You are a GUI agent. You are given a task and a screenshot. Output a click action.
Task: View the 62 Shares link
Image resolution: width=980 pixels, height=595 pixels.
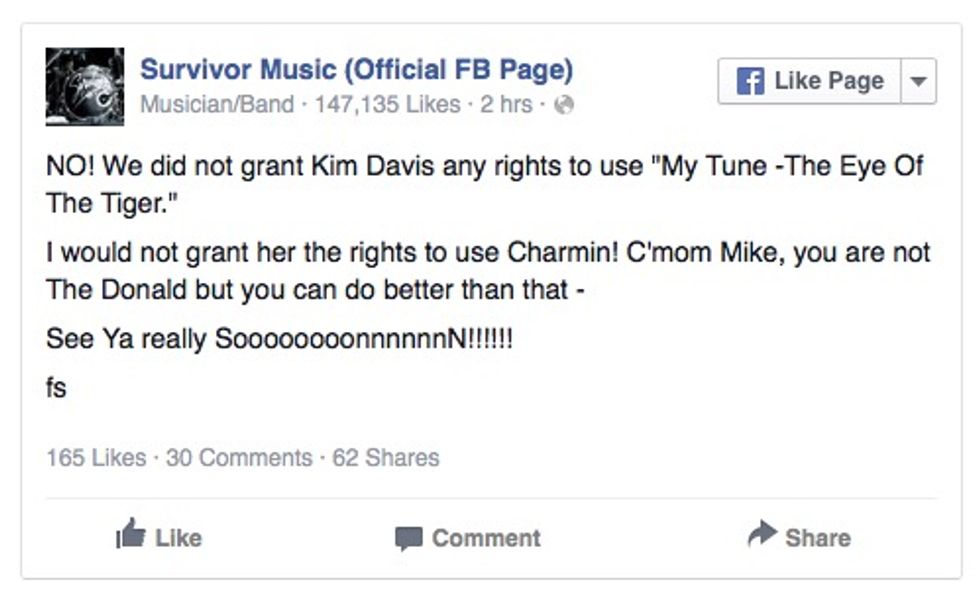click(x=385, y=458)
